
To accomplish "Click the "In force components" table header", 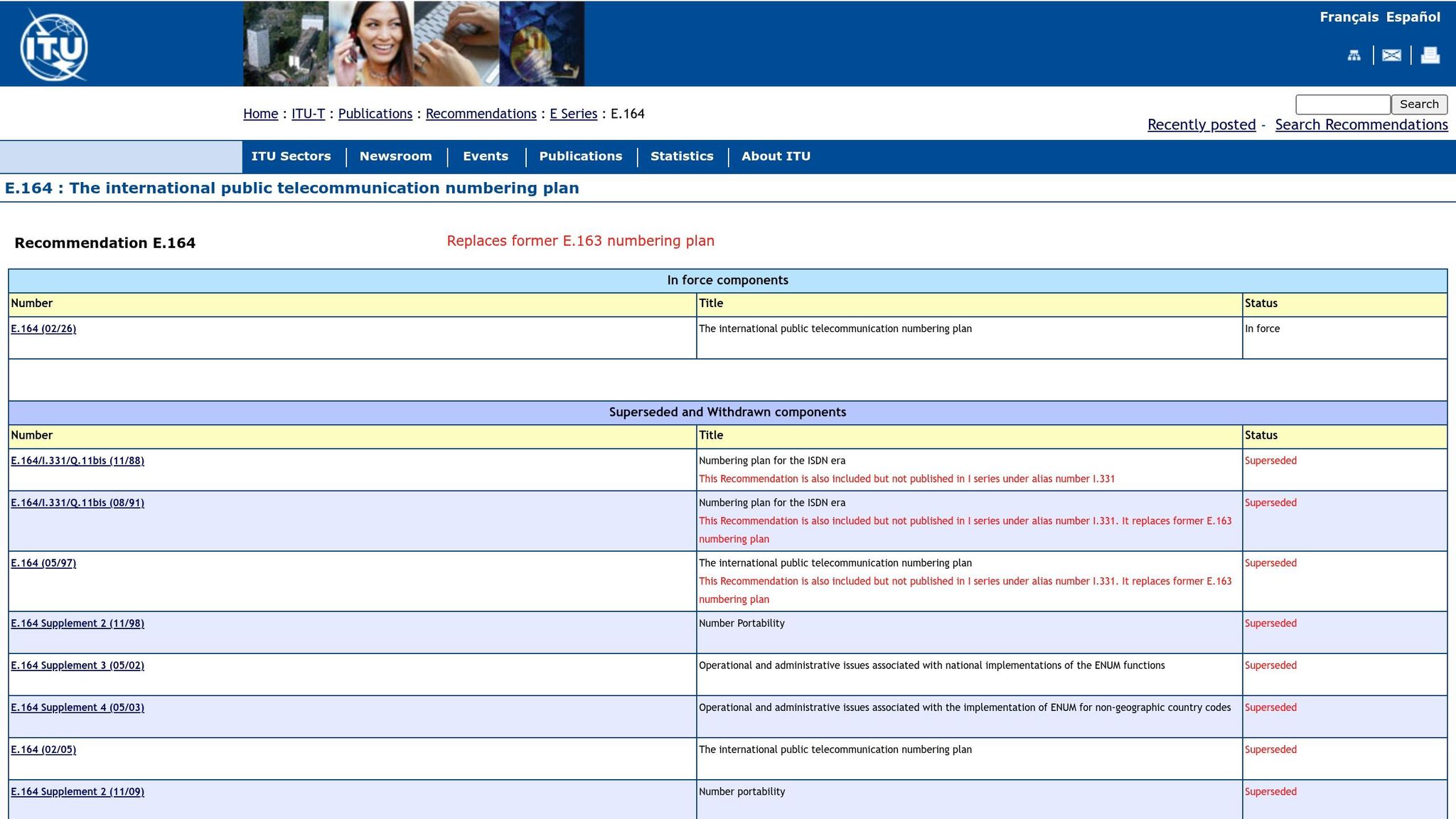I will 727,280.
